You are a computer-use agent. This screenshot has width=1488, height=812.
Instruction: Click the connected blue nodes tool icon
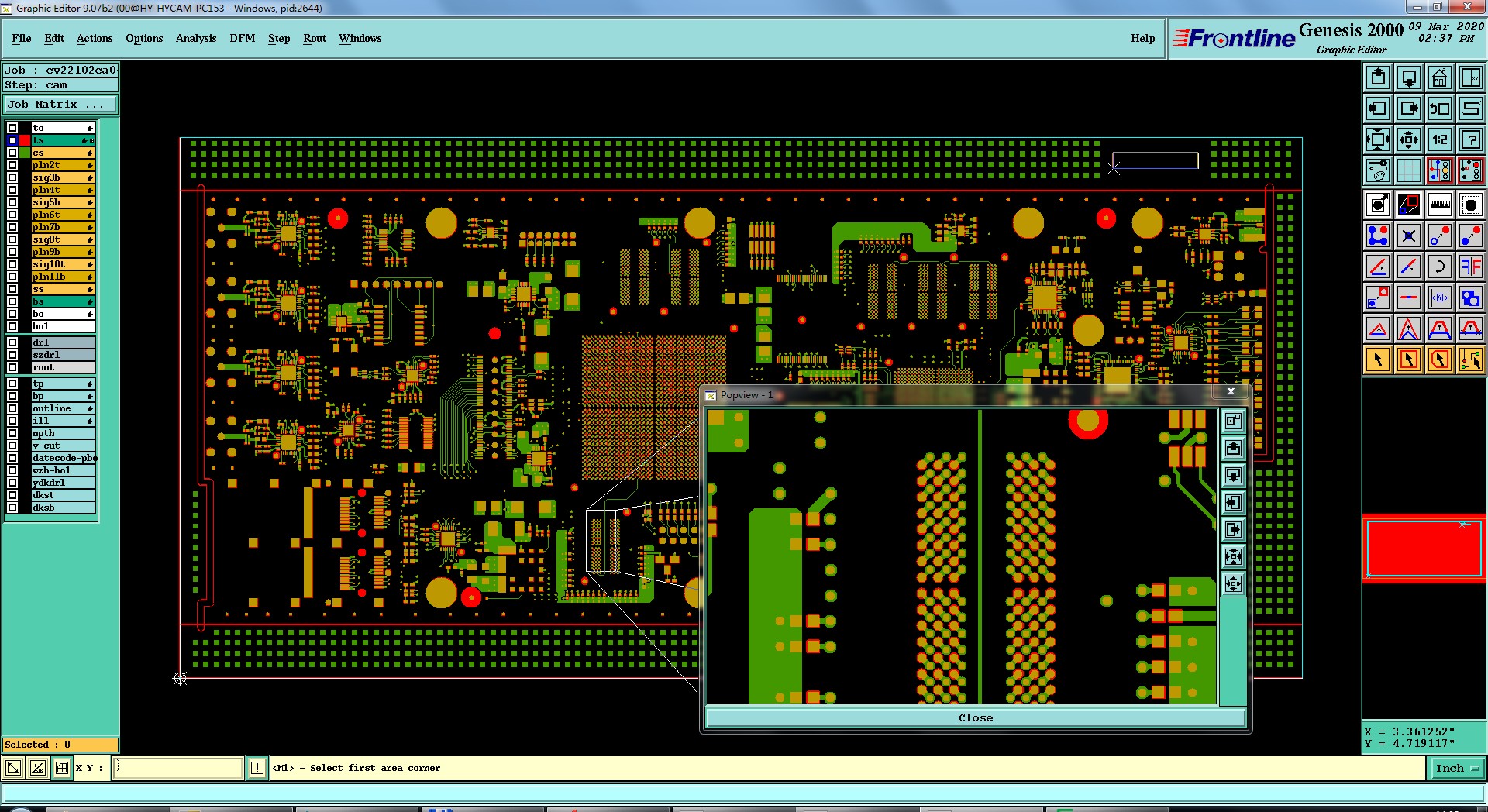(x=1378, y=236)
